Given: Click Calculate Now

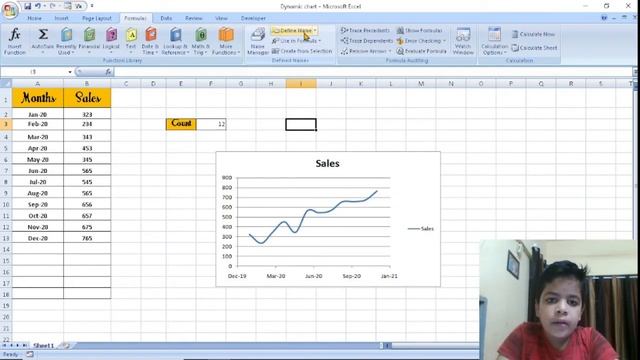Looking at the screenshot, I should tap(533, 34).
